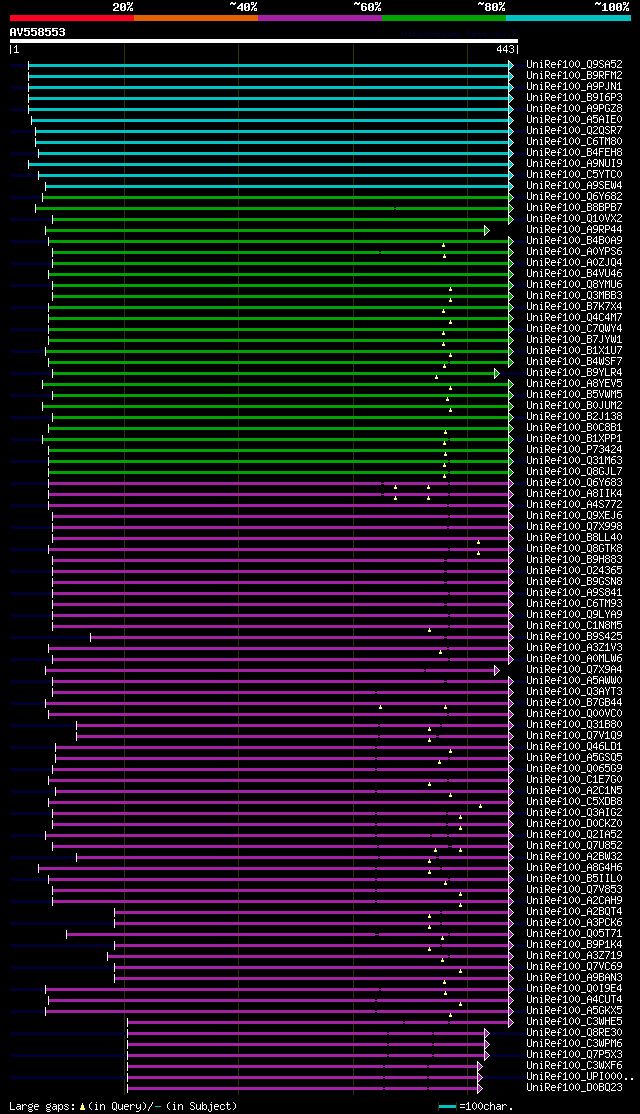Select hit UniRef100_A8YEV5
640x1114 pixels.
point(574,384)
